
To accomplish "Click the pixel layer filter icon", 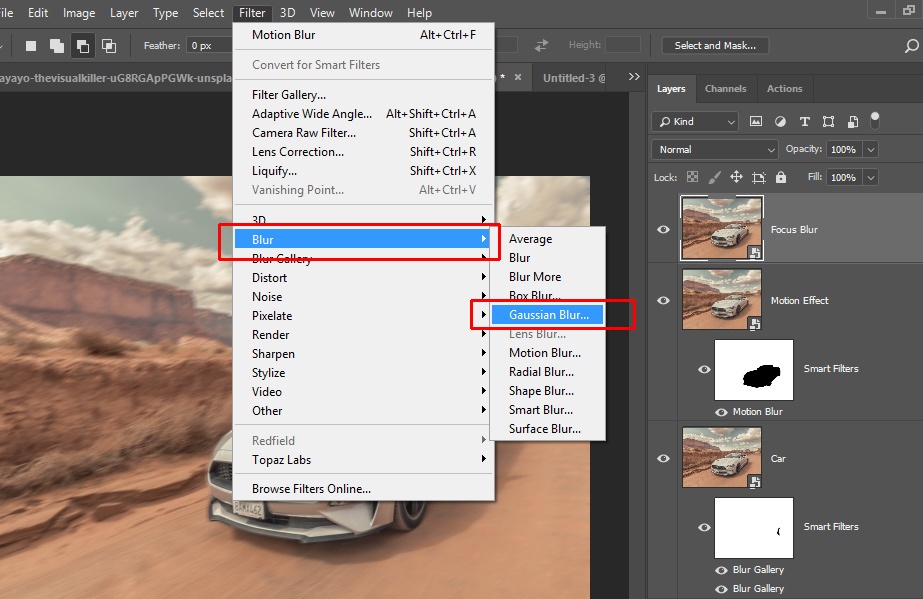I will point(756,121).
